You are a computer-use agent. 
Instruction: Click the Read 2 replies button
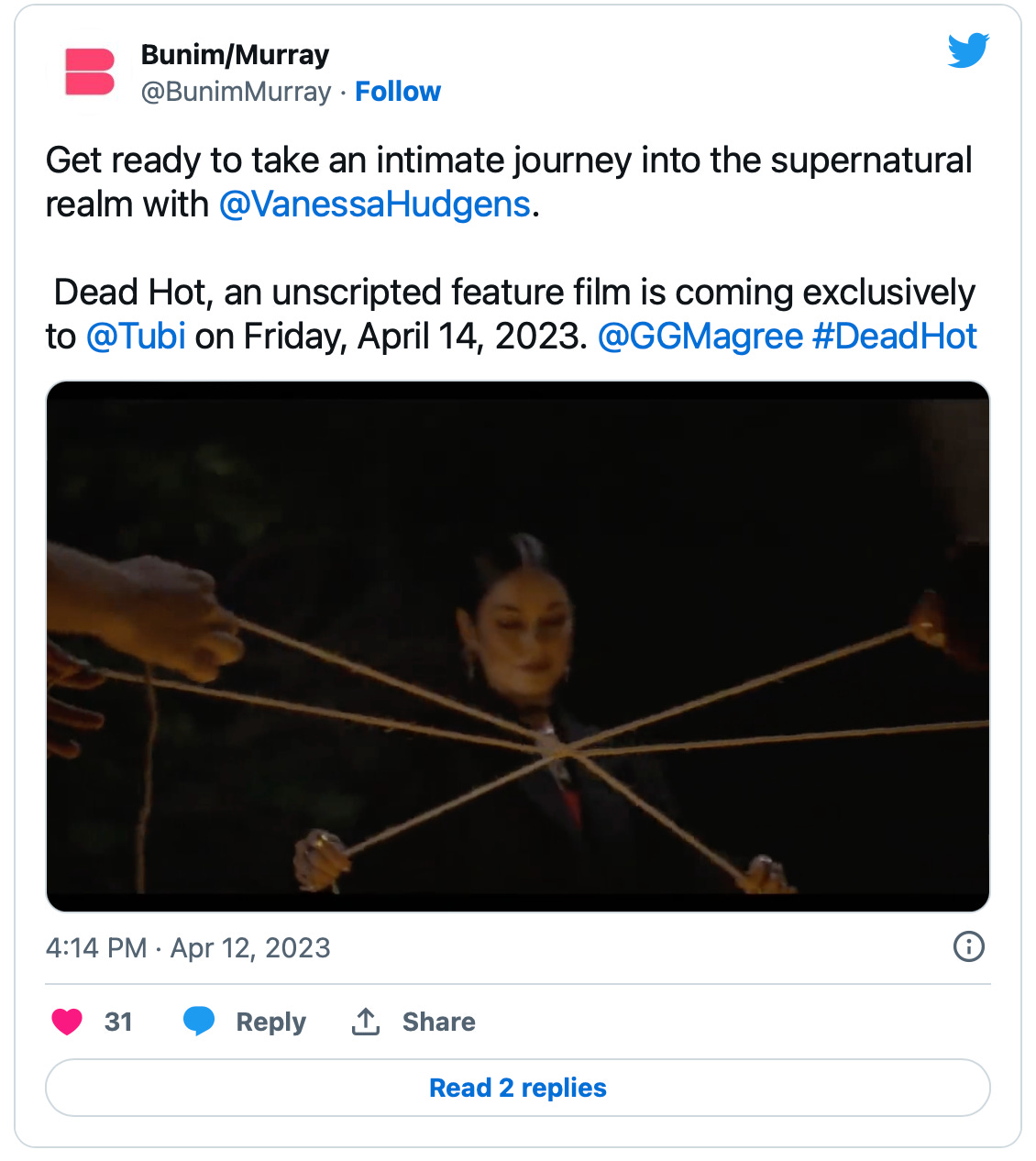click(517, 1088)
